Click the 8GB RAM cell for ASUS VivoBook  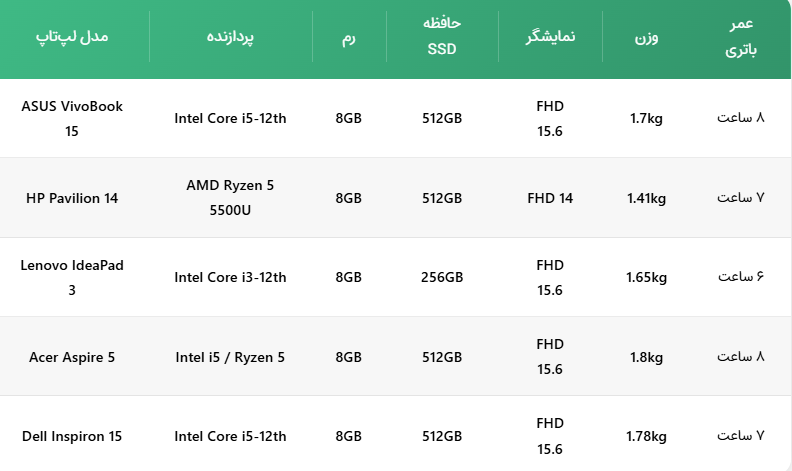point(349,118)
